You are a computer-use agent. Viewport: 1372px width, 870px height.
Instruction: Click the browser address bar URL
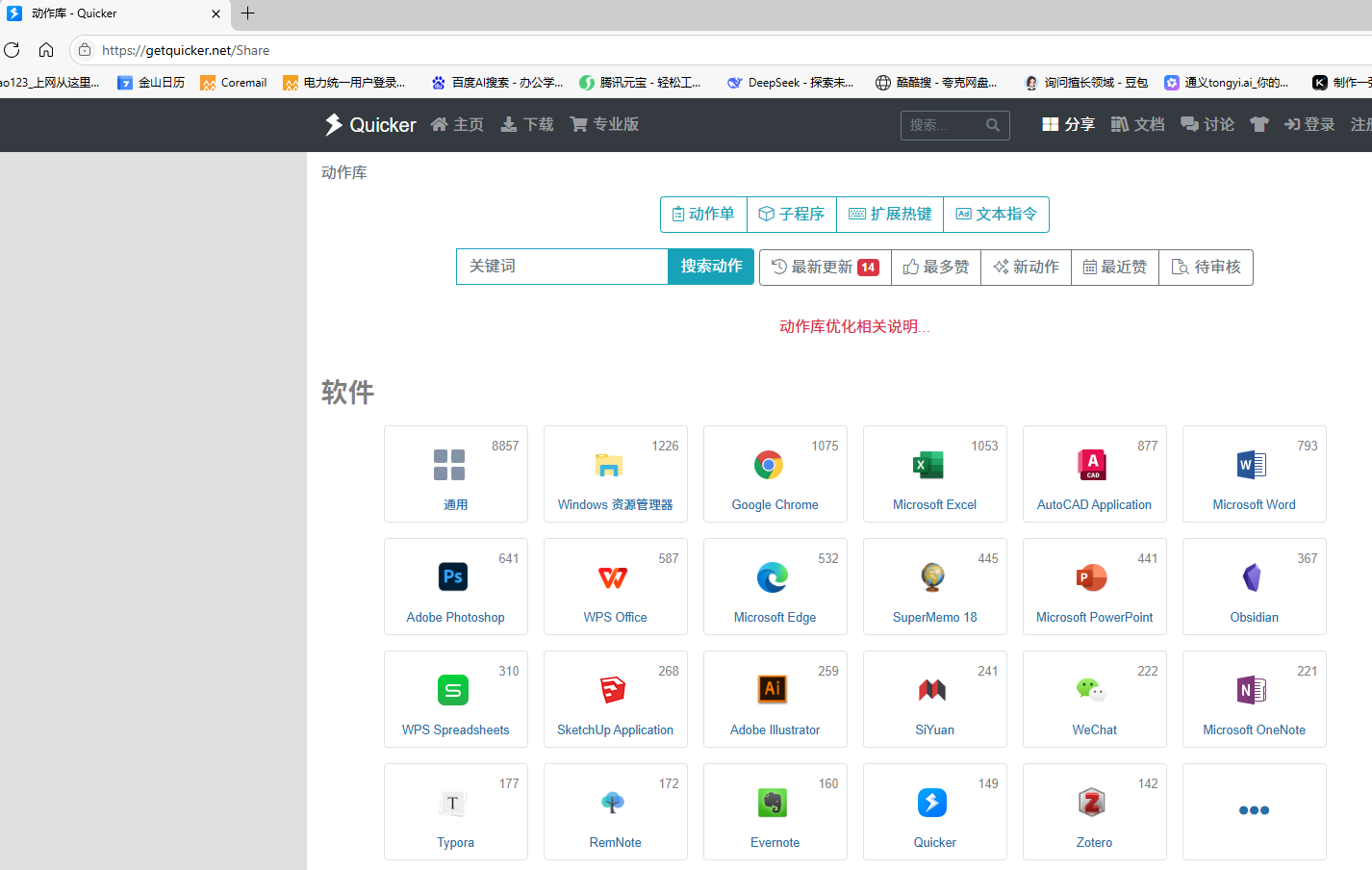[x=186, y=50]
